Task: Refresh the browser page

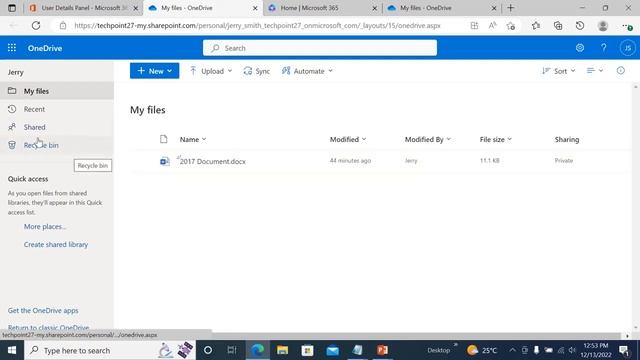Action: pyautogui.click(x=36, y=25)
